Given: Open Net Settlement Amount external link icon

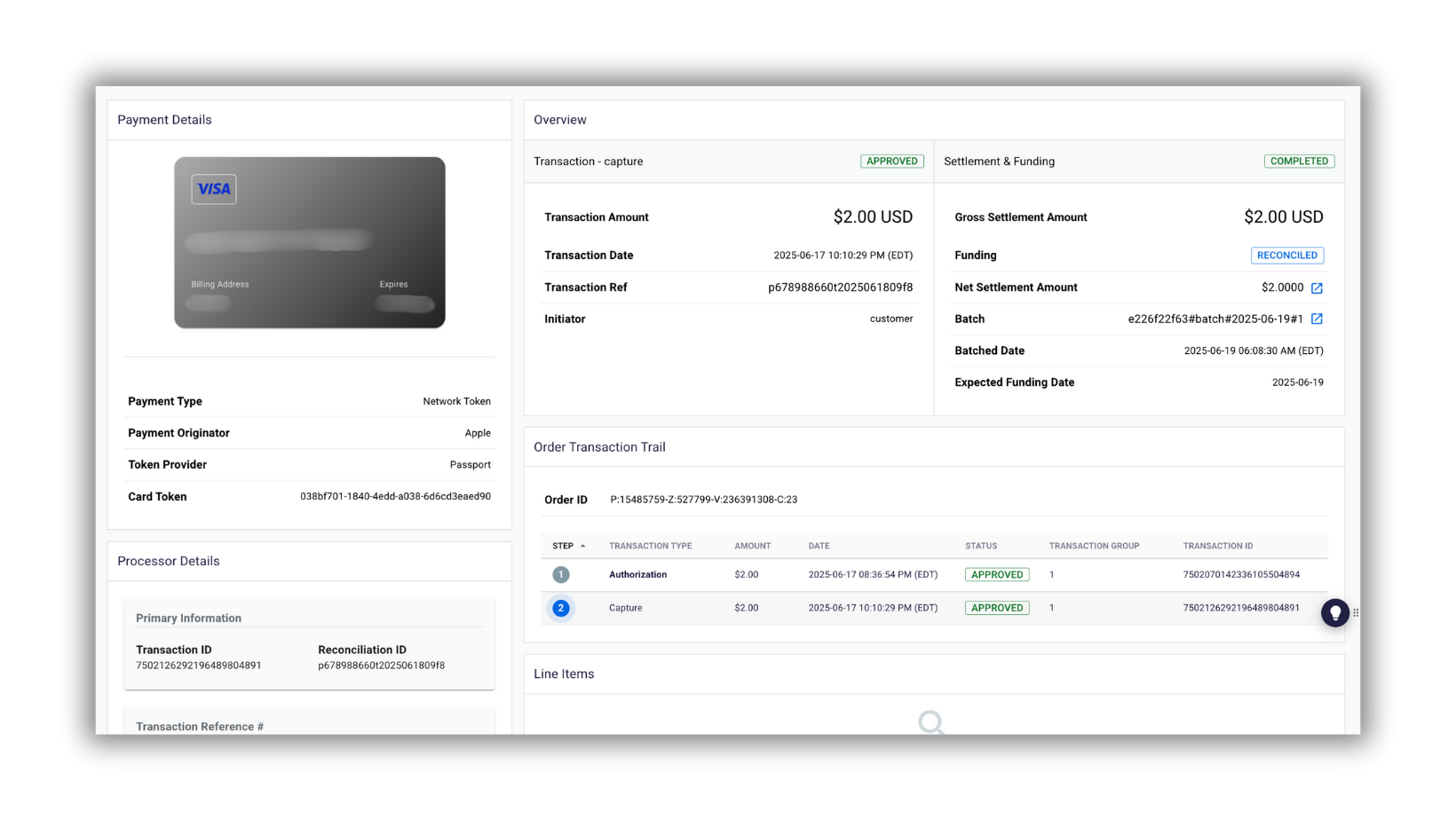Looking at the screenshot, I should point(1317,288).
